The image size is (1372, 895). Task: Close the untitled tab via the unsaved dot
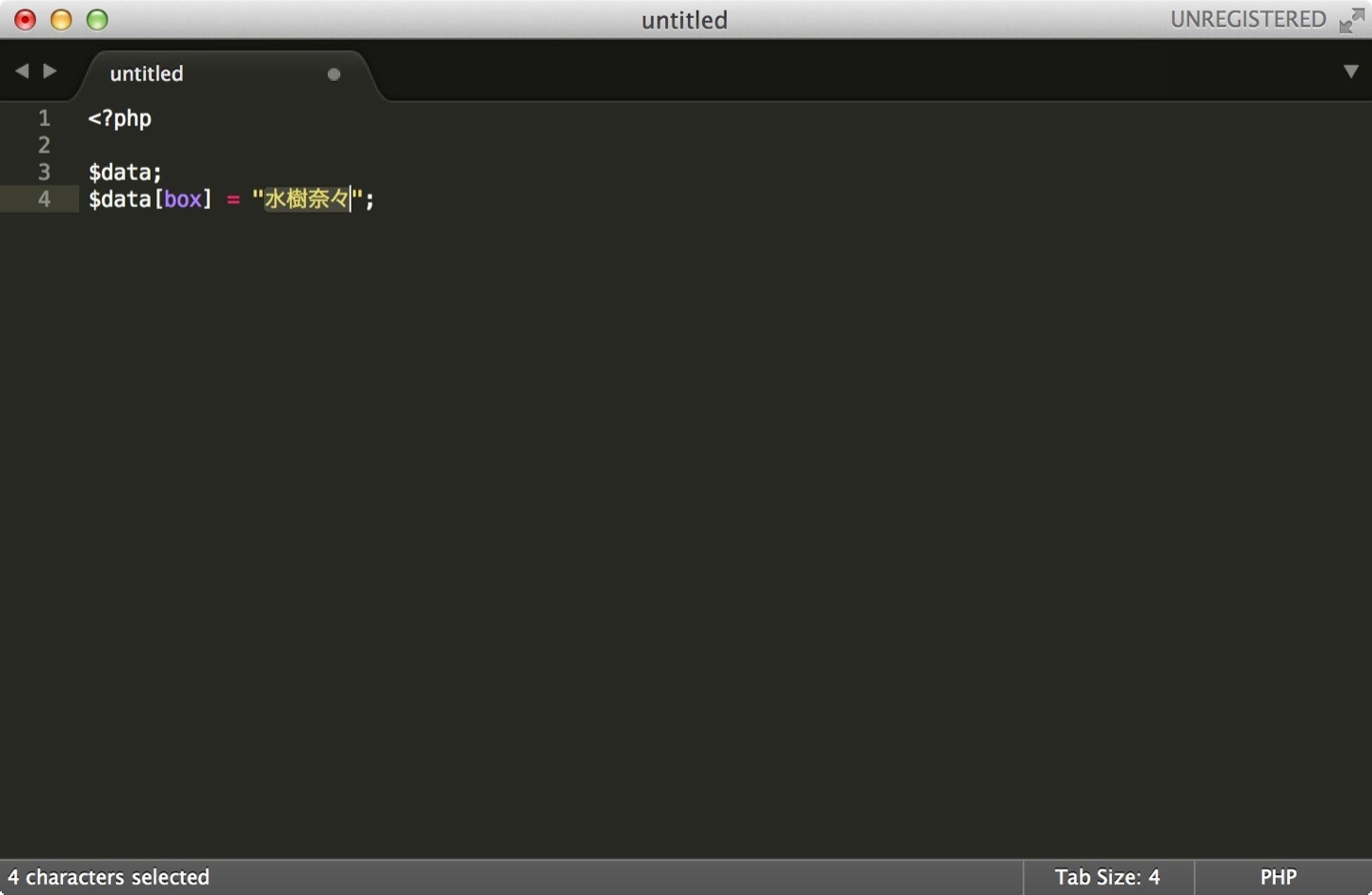[334, 74]
